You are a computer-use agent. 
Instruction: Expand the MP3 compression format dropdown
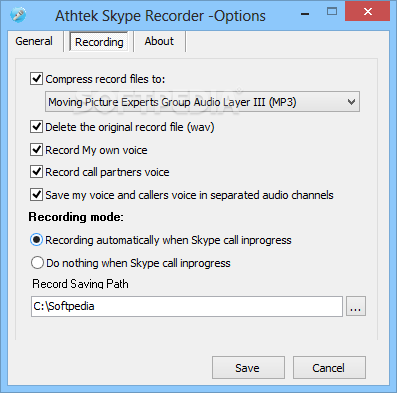pyautogui.click(x=202, y=102)
